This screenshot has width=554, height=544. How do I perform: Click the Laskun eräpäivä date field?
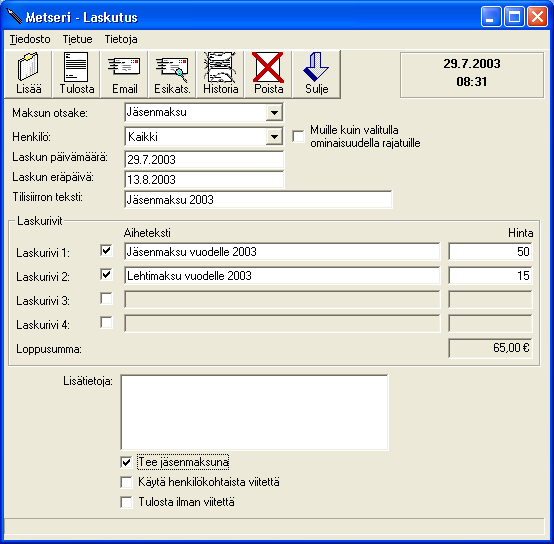click(x=204, y=179)
